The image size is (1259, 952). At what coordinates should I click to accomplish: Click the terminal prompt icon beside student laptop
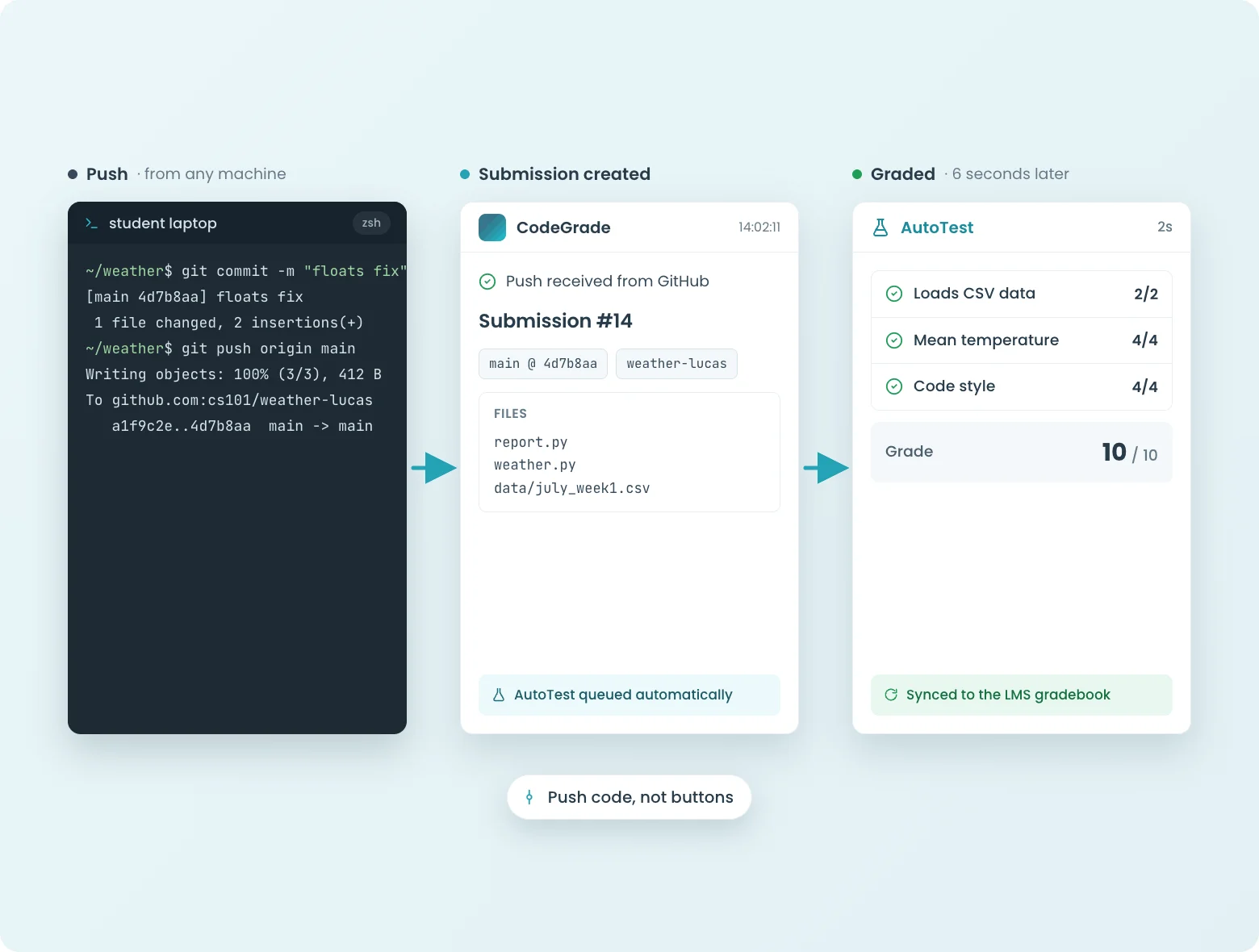coord(91,223)
